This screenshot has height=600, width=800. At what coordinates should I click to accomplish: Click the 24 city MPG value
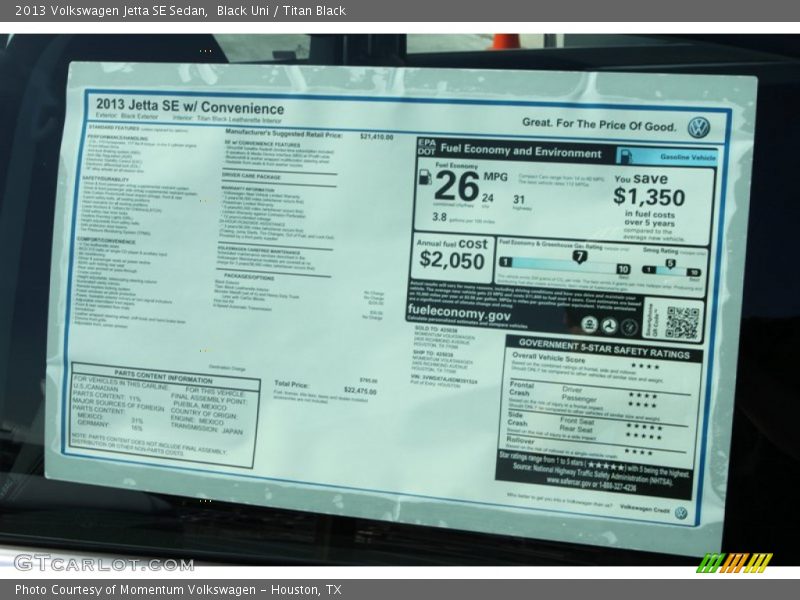[x=488, y=198]
